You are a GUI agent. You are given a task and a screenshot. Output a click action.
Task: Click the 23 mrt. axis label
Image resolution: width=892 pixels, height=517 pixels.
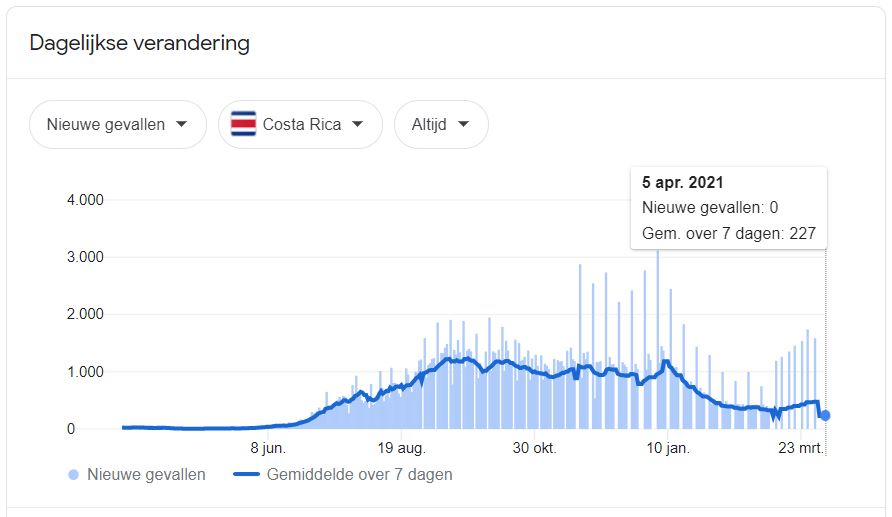click(x=801, y=448)
